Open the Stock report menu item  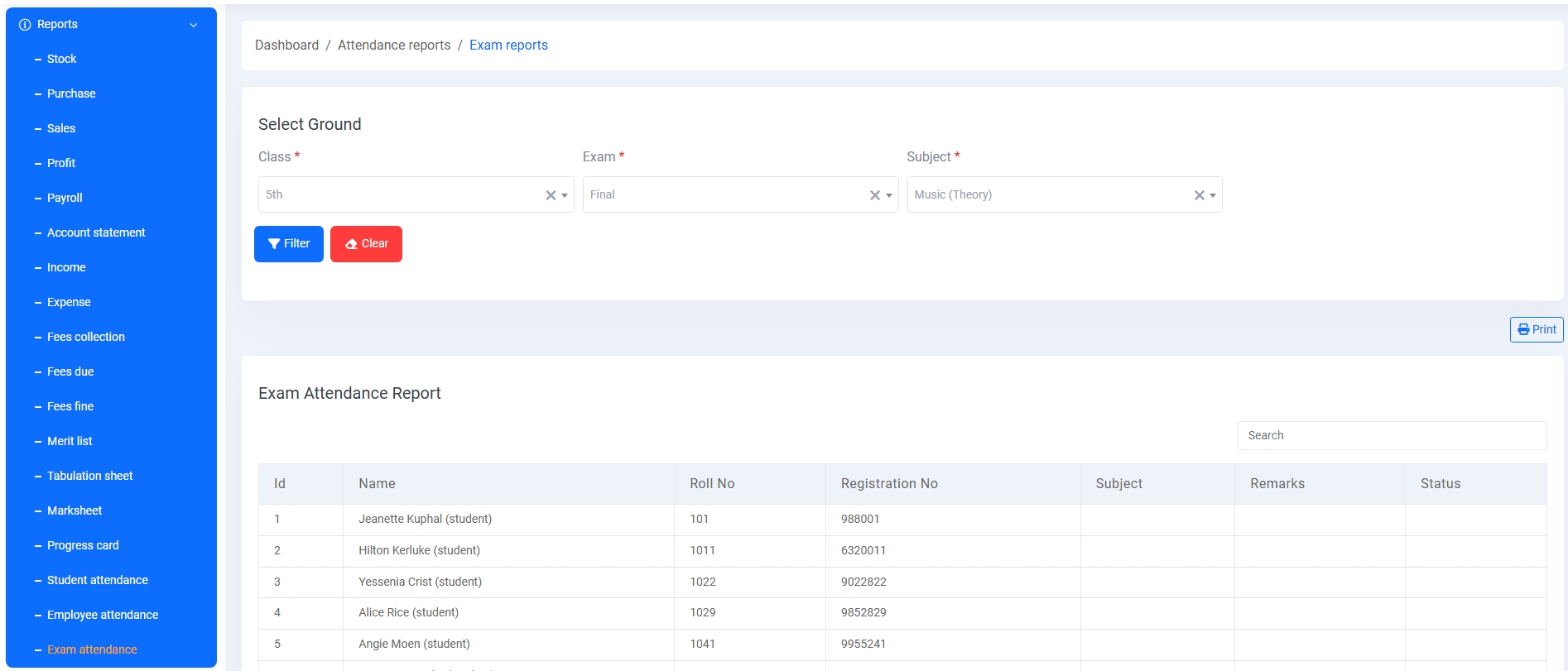pyautogui.click(x=61, y=60)
